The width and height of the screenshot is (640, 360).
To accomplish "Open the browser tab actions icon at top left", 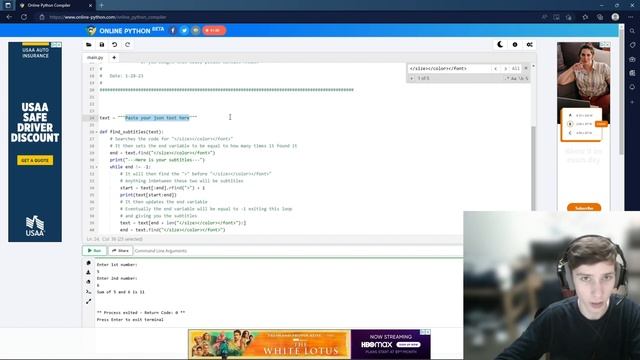I will (8, 5).
